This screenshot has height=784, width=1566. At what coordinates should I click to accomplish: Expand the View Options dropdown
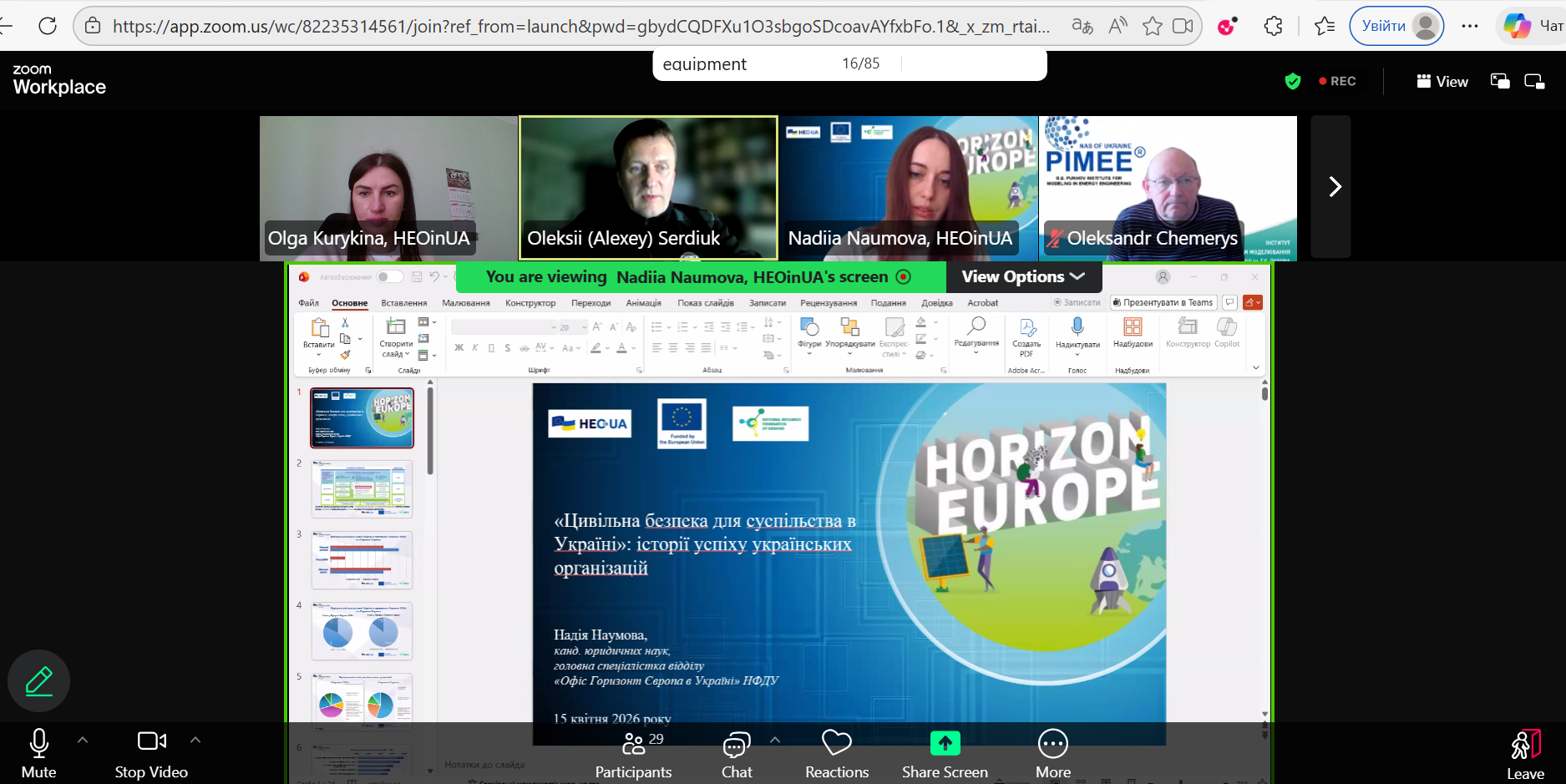point(1022,276)
